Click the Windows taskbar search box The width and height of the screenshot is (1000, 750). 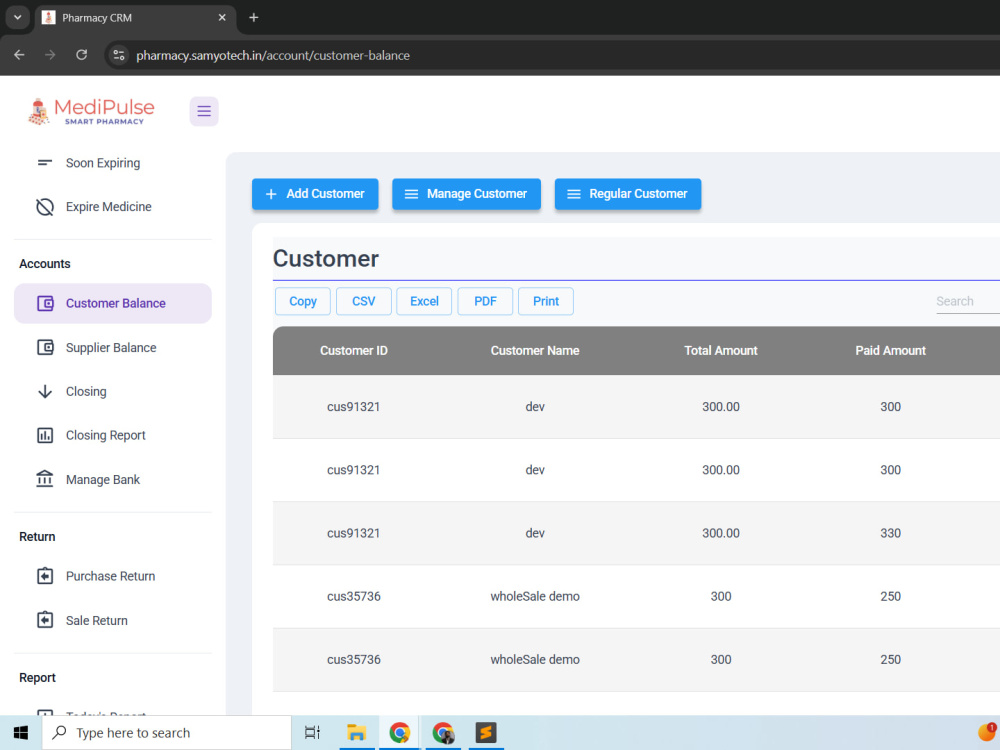coord(167,733)
